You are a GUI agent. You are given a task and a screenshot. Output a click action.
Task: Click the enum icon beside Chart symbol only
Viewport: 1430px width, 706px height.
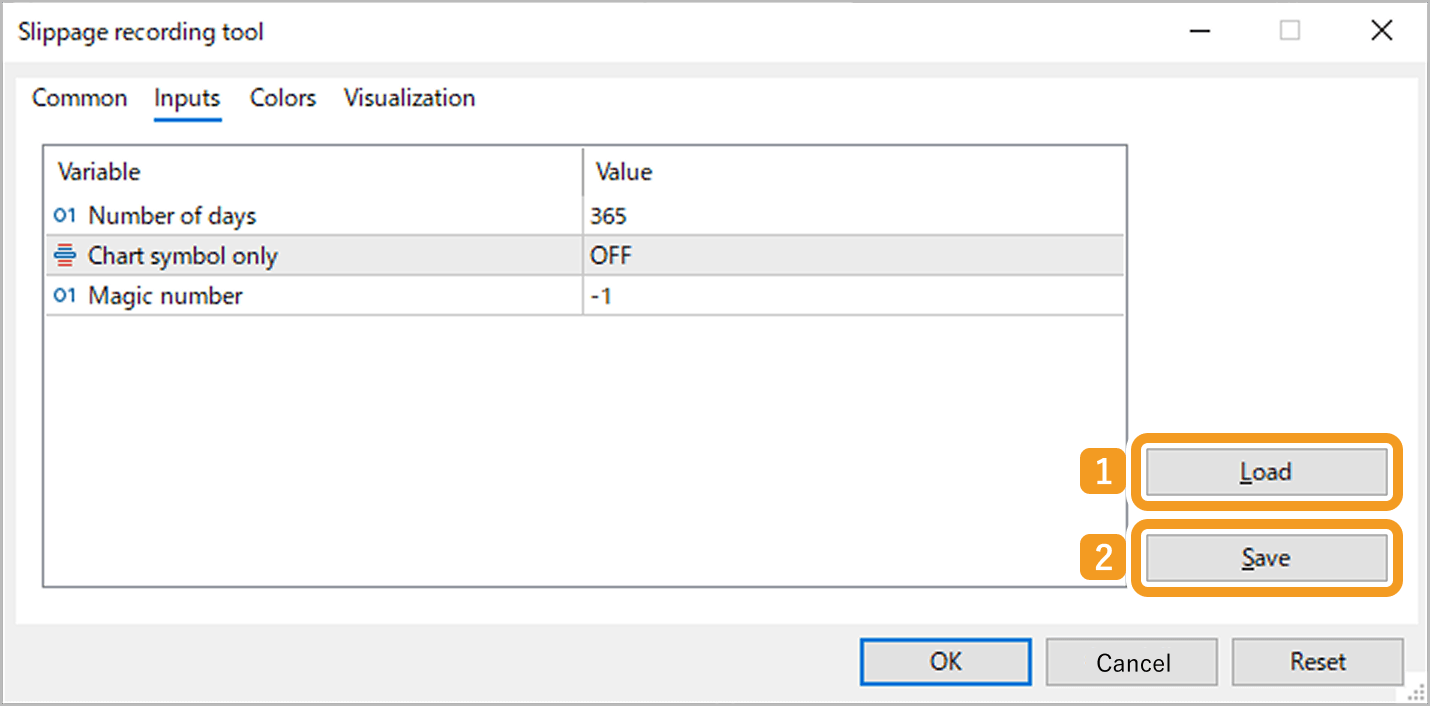pyautogui.click(x=65, y=256)
